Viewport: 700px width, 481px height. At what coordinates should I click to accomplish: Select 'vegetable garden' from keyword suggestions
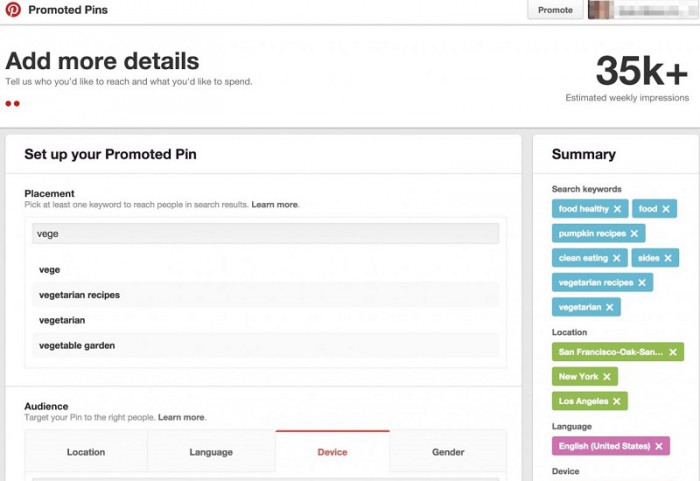coord(77,345)
